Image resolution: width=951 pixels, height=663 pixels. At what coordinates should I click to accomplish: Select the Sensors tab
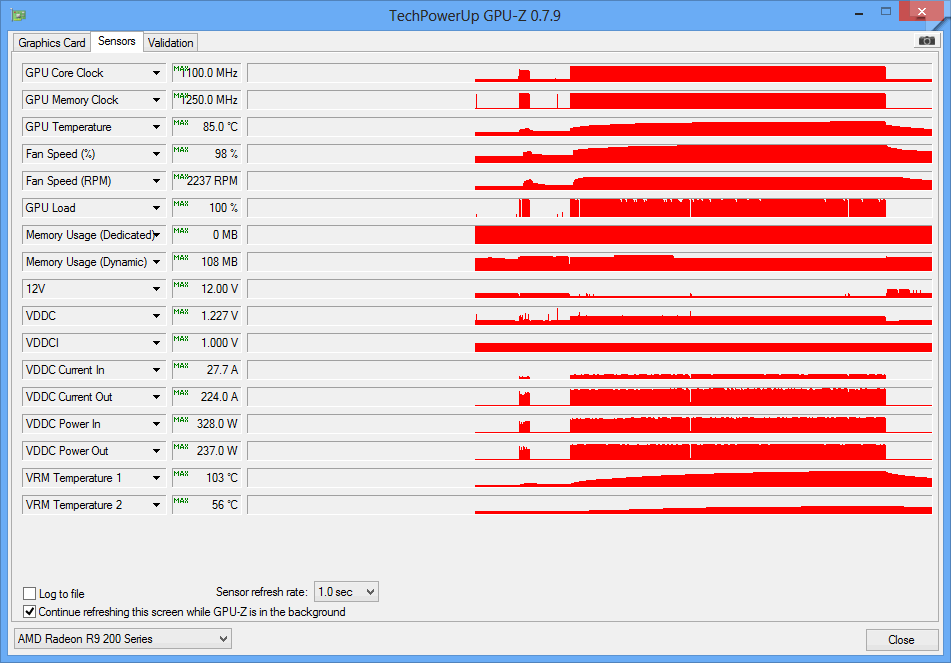[x=116, y=41]
